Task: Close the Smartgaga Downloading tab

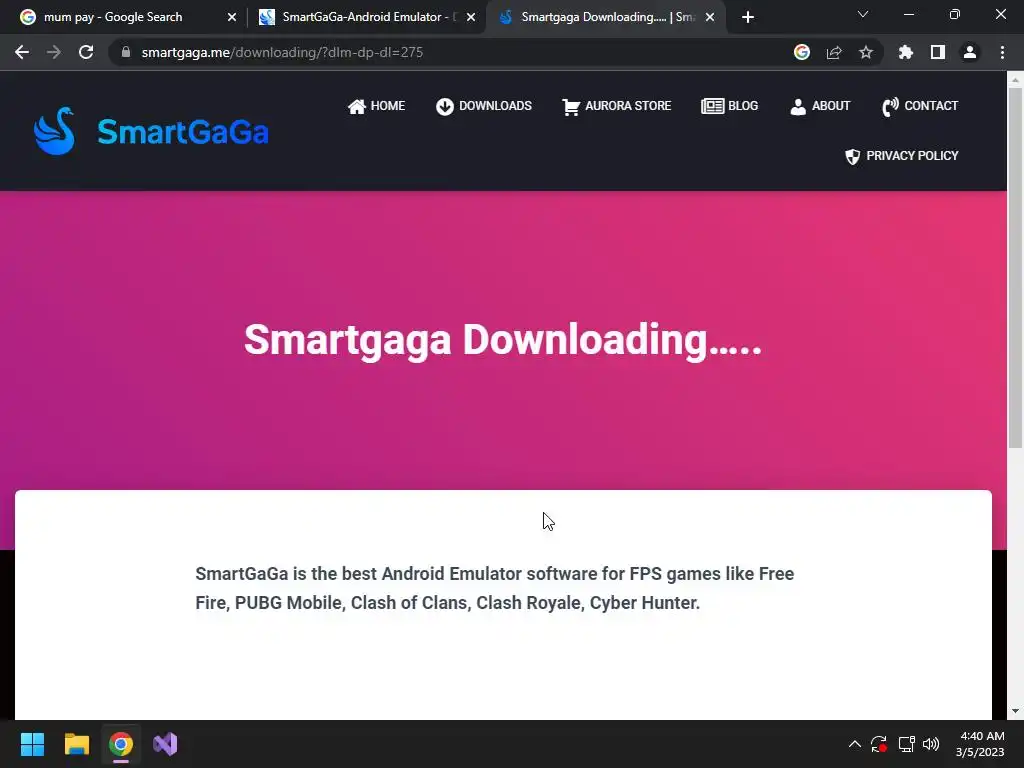Action: pyautogui.click(x=710, y=17)
